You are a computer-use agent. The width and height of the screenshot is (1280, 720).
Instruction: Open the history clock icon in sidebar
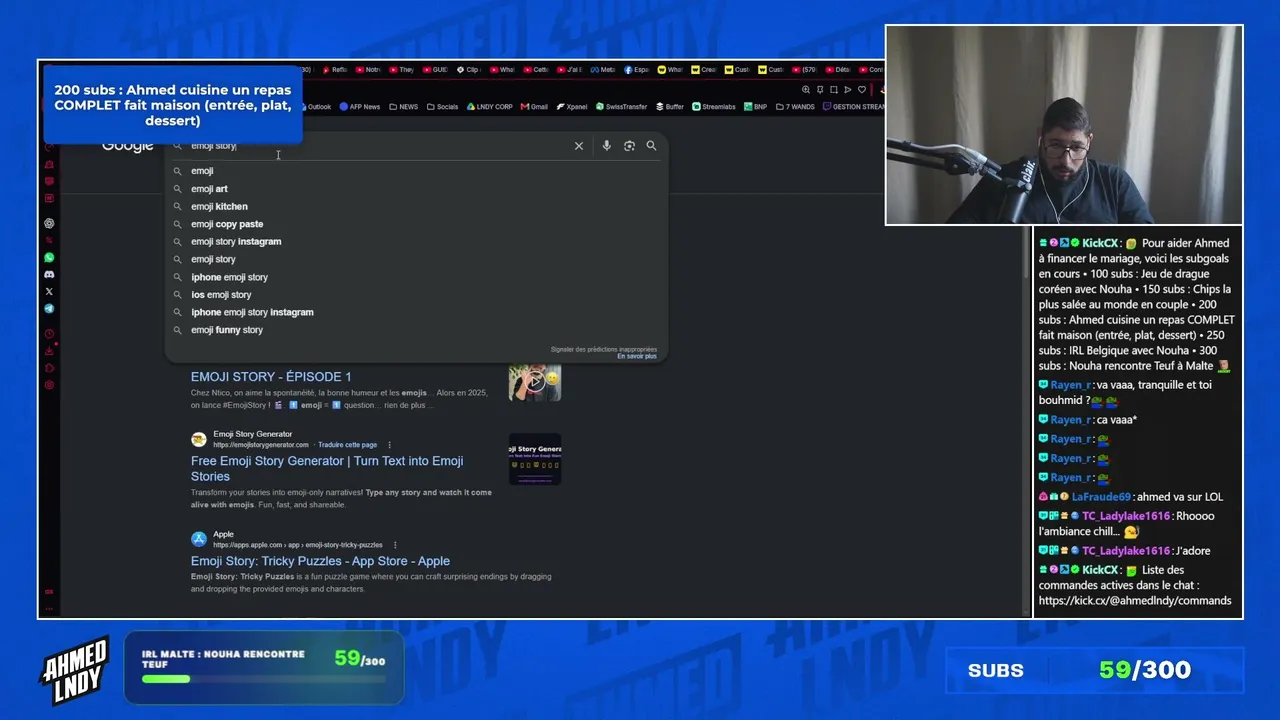(x=49, y=334)
